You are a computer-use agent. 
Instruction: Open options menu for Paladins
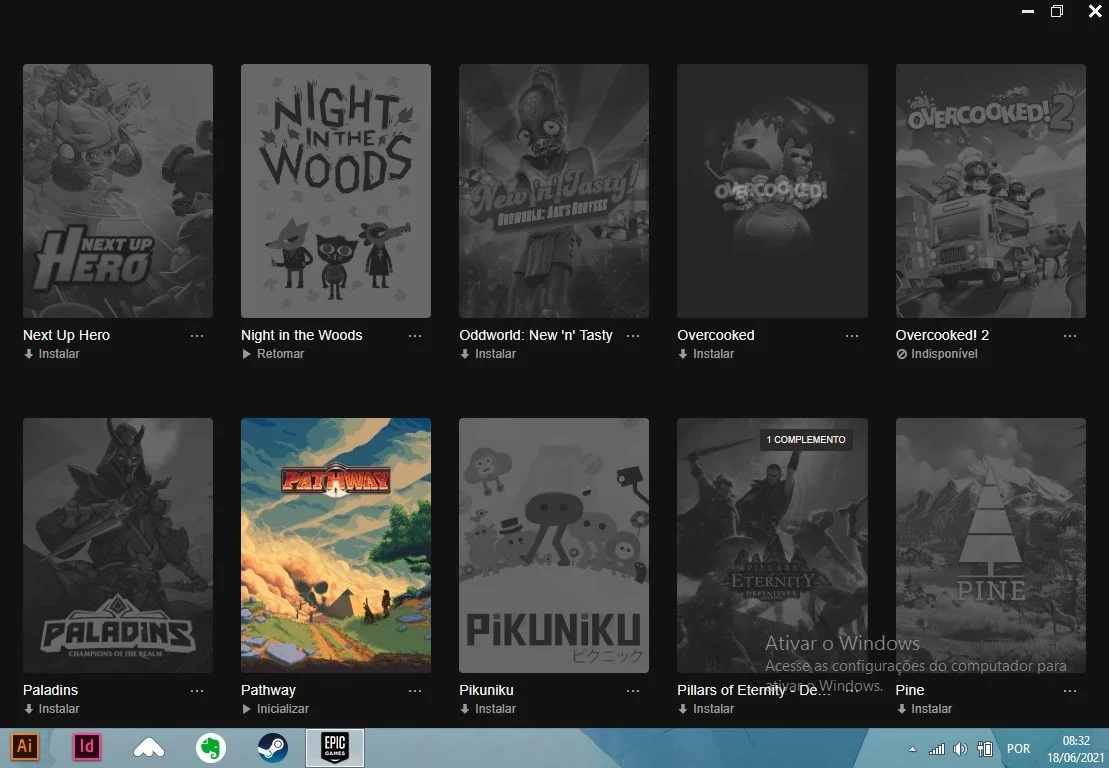(197, 691)
